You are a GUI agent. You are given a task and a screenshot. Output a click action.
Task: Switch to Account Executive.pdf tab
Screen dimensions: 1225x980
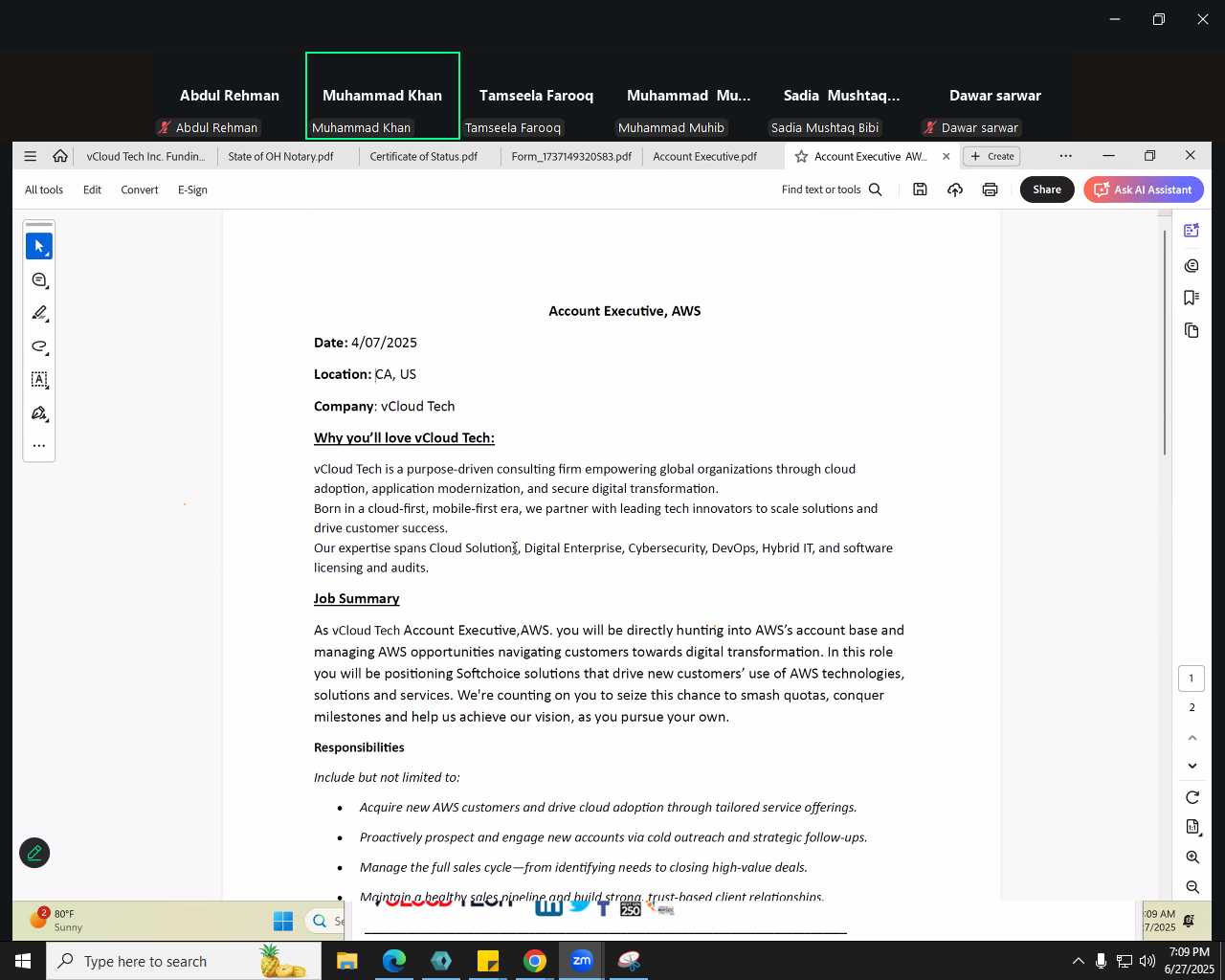tap(705, 156)
